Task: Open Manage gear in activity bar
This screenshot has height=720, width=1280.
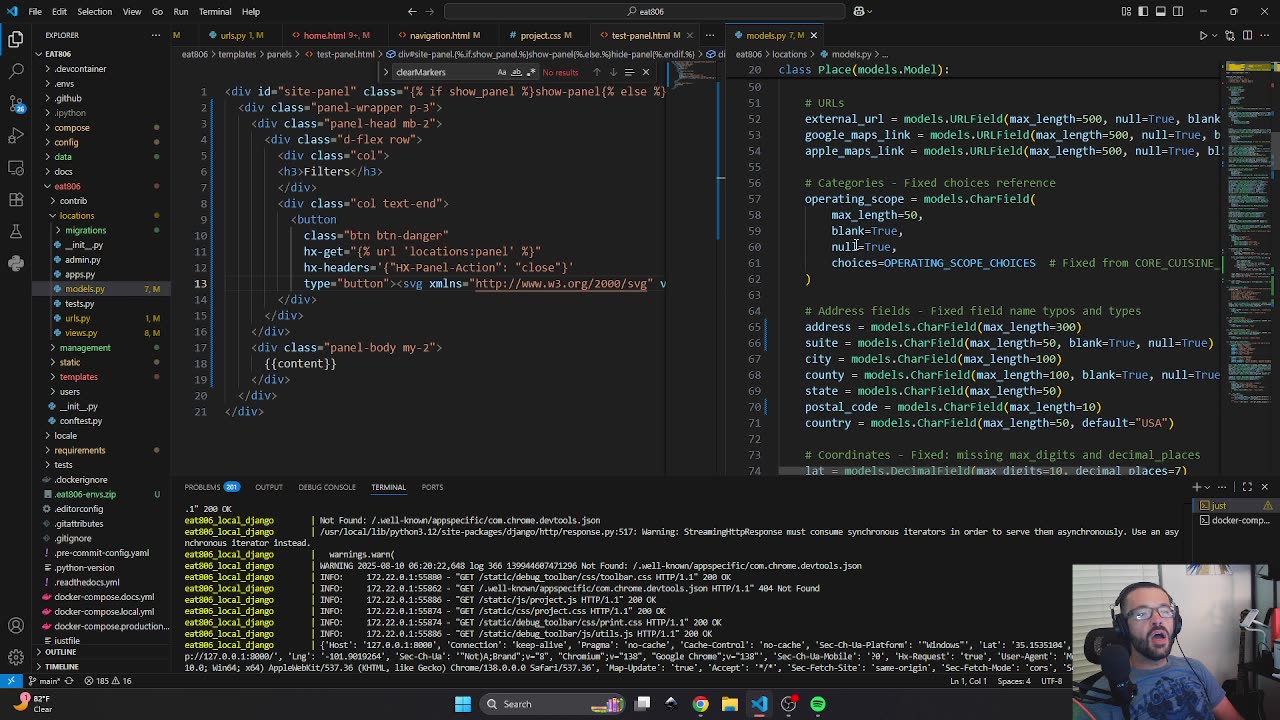Action: point(16,657)
